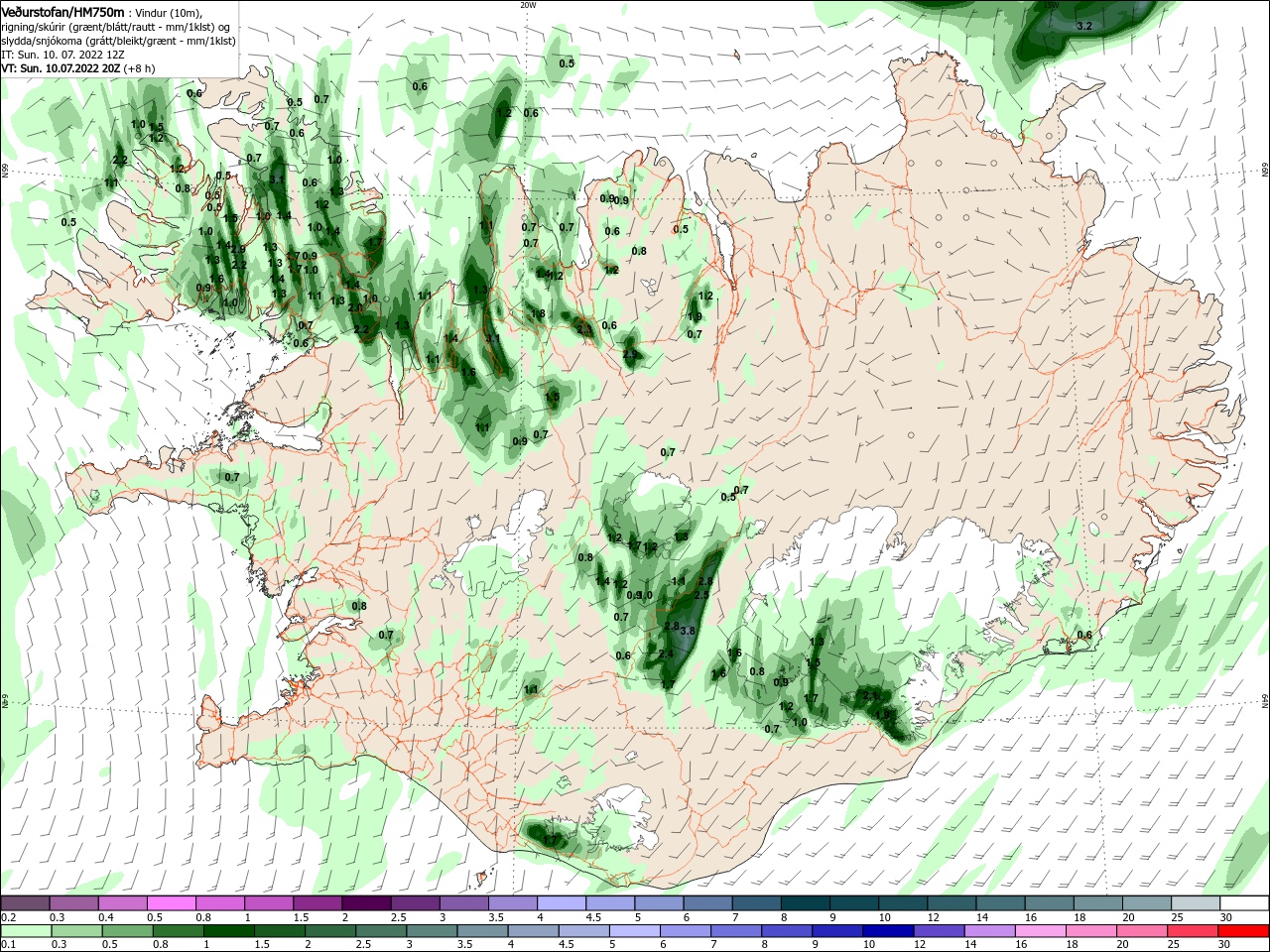Select the dark purple 2 swatch in the upper scale
The width and height of the screenshot is (1270, 952).
pos(365,903)
